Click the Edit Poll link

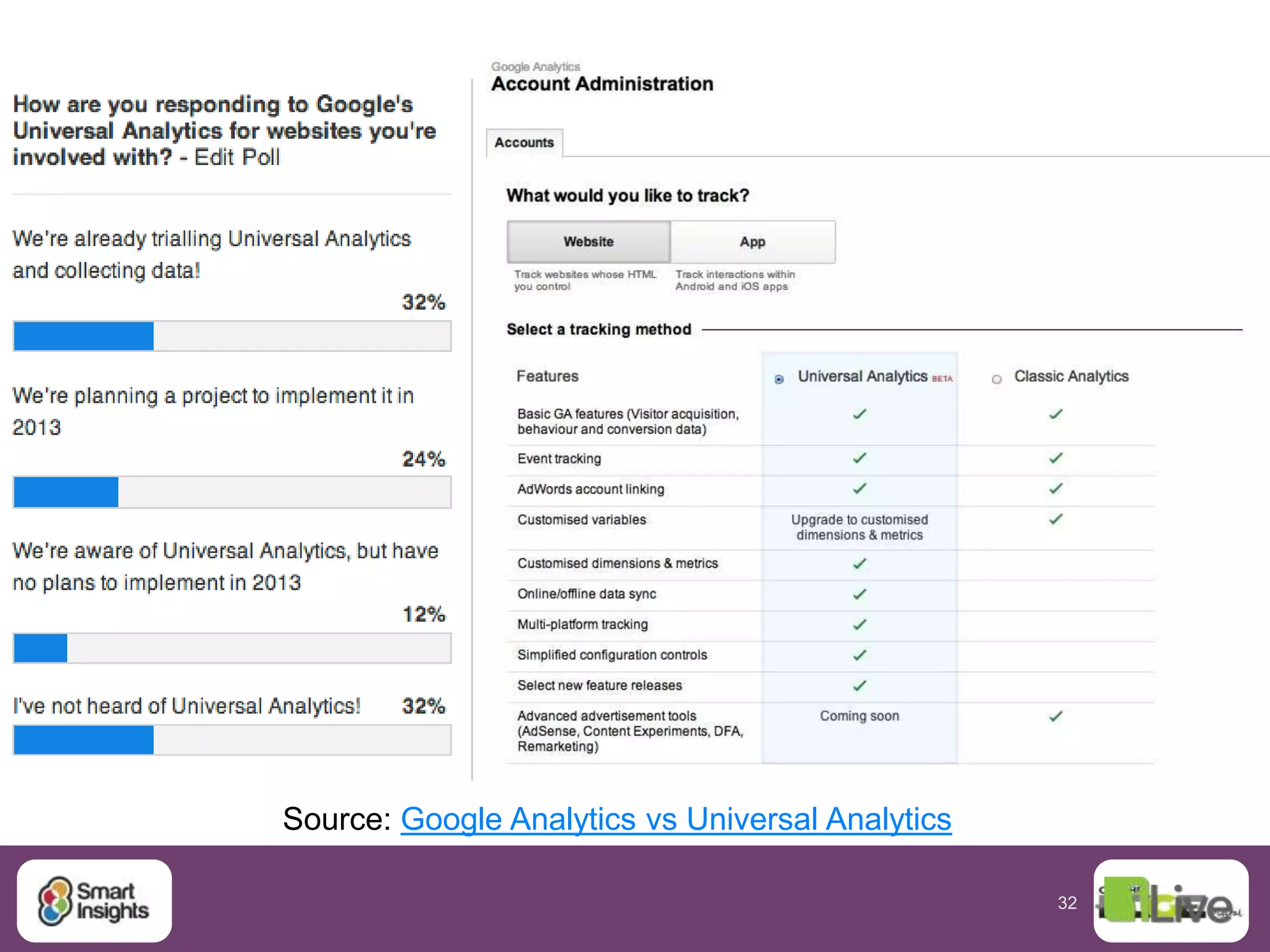pos(237,157)
